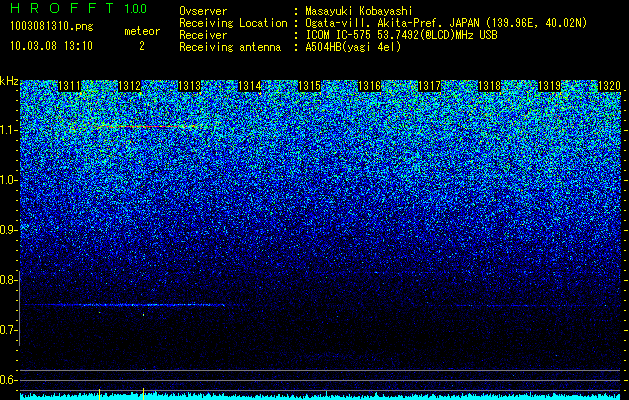Click the faint blue carrier line near 0.75 kHz

pos(122,305)
